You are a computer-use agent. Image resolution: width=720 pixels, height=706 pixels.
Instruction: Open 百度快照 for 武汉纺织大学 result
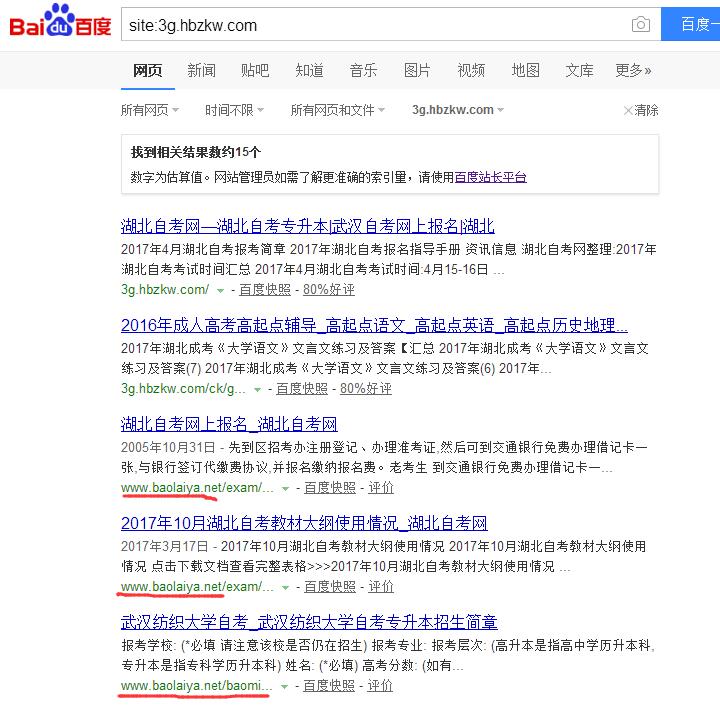[x=329, y=686]
